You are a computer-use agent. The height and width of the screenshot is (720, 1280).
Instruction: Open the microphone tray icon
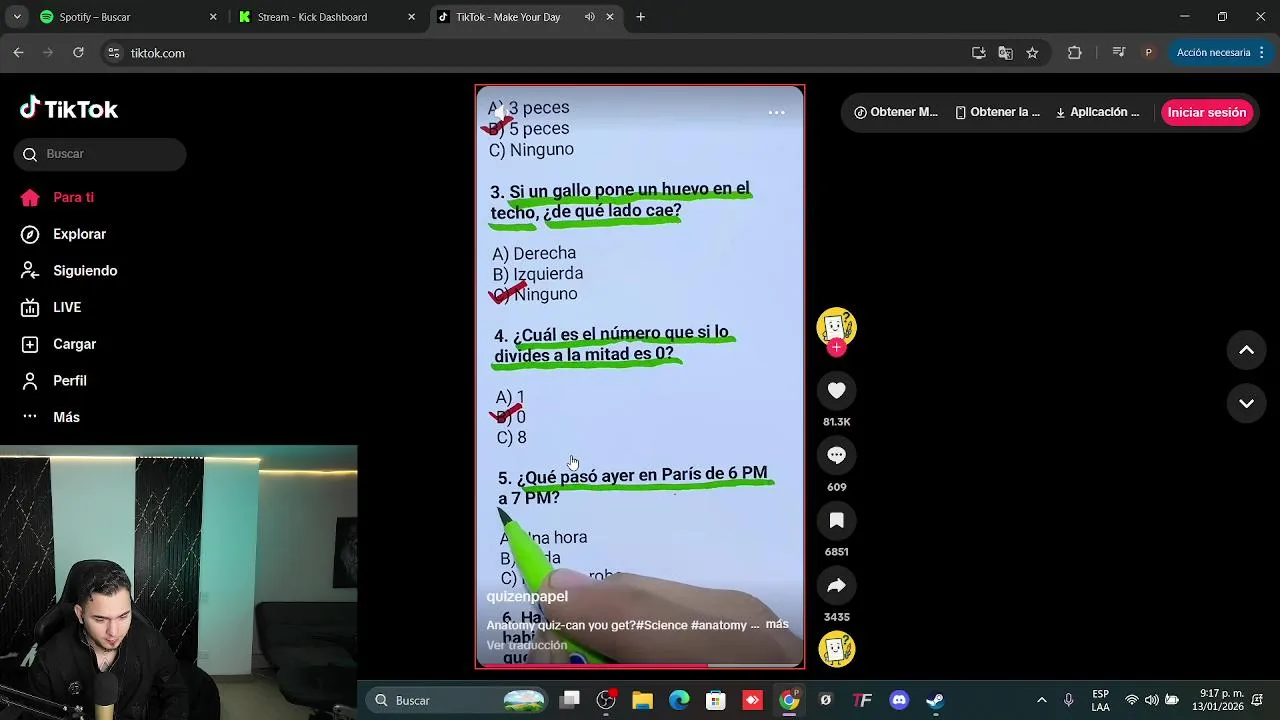click(1069, 700)
